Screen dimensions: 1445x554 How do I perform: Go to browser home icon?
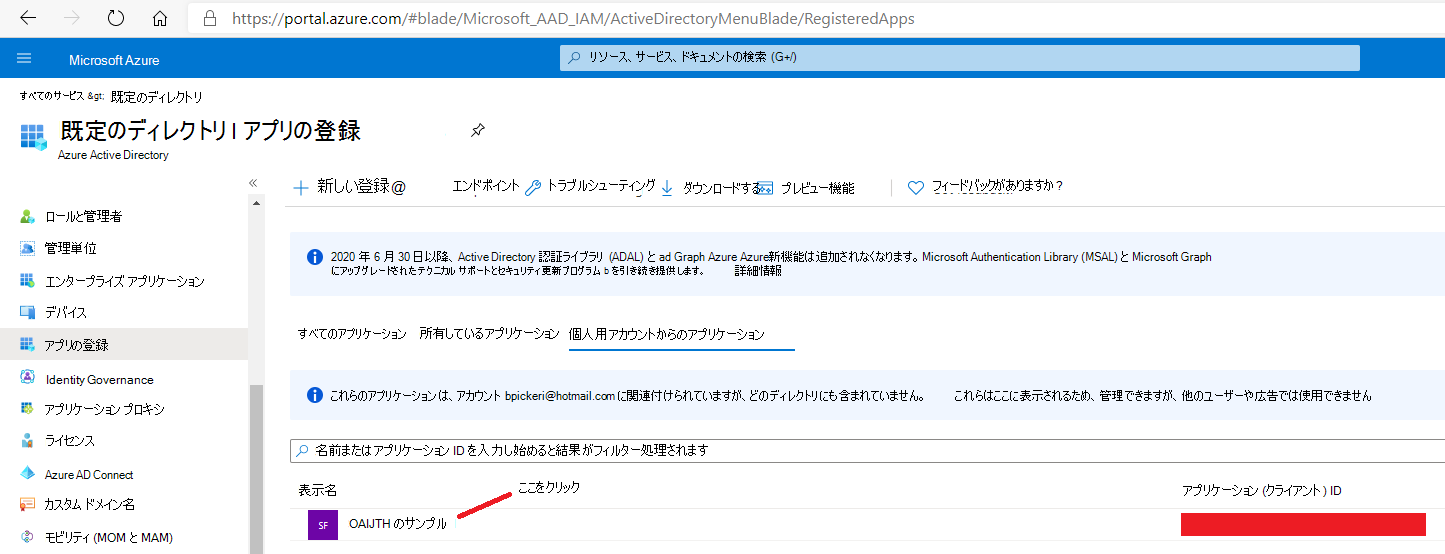coord(159,18)
